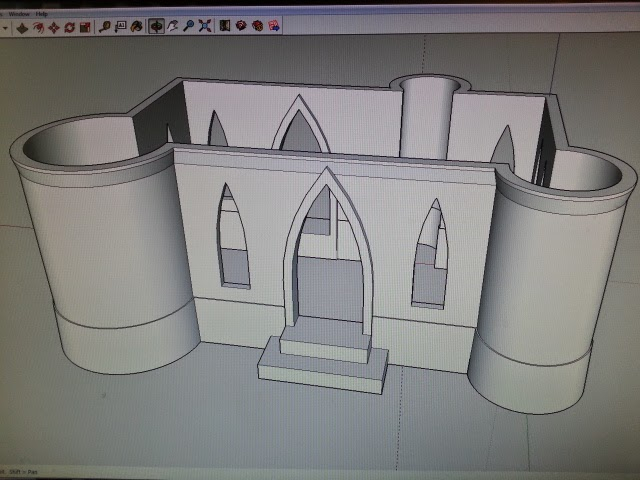Click the Zoom Extents icon
The height and width of the screenshot is (480, 640).
pyautogui.click(x=204, y=27)
